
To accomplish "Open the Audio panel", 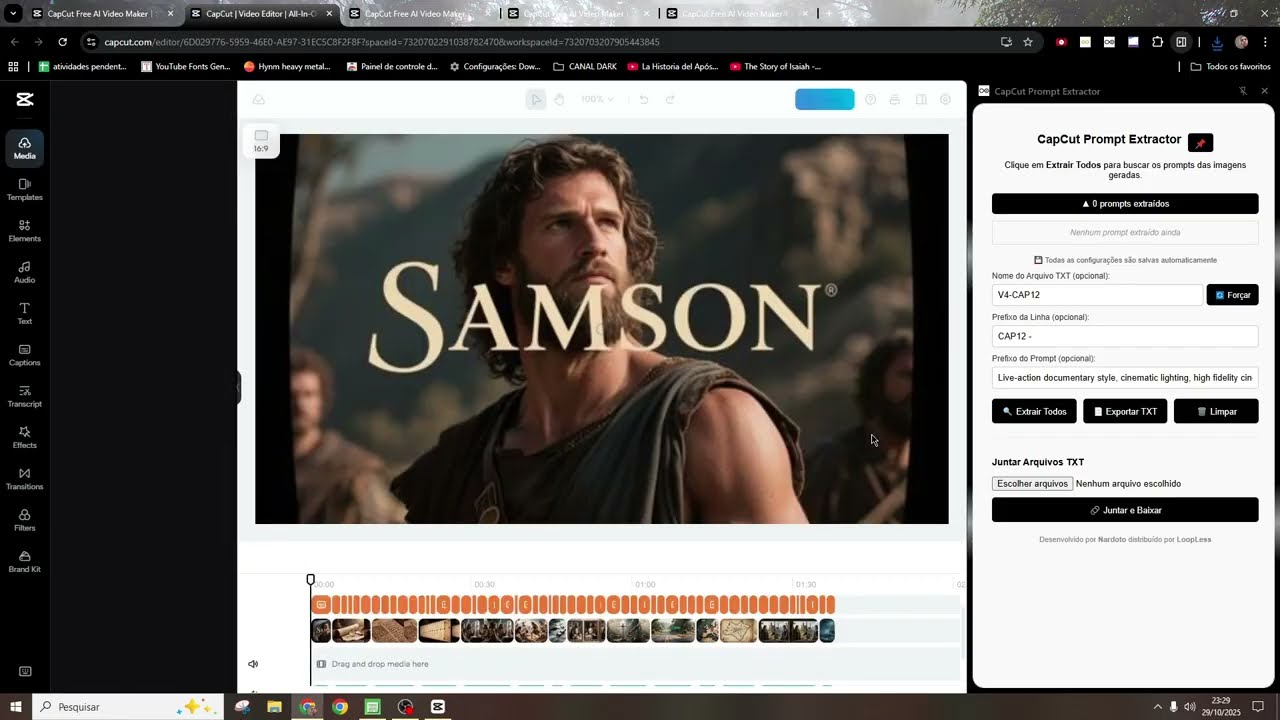I will coord(25,272).
